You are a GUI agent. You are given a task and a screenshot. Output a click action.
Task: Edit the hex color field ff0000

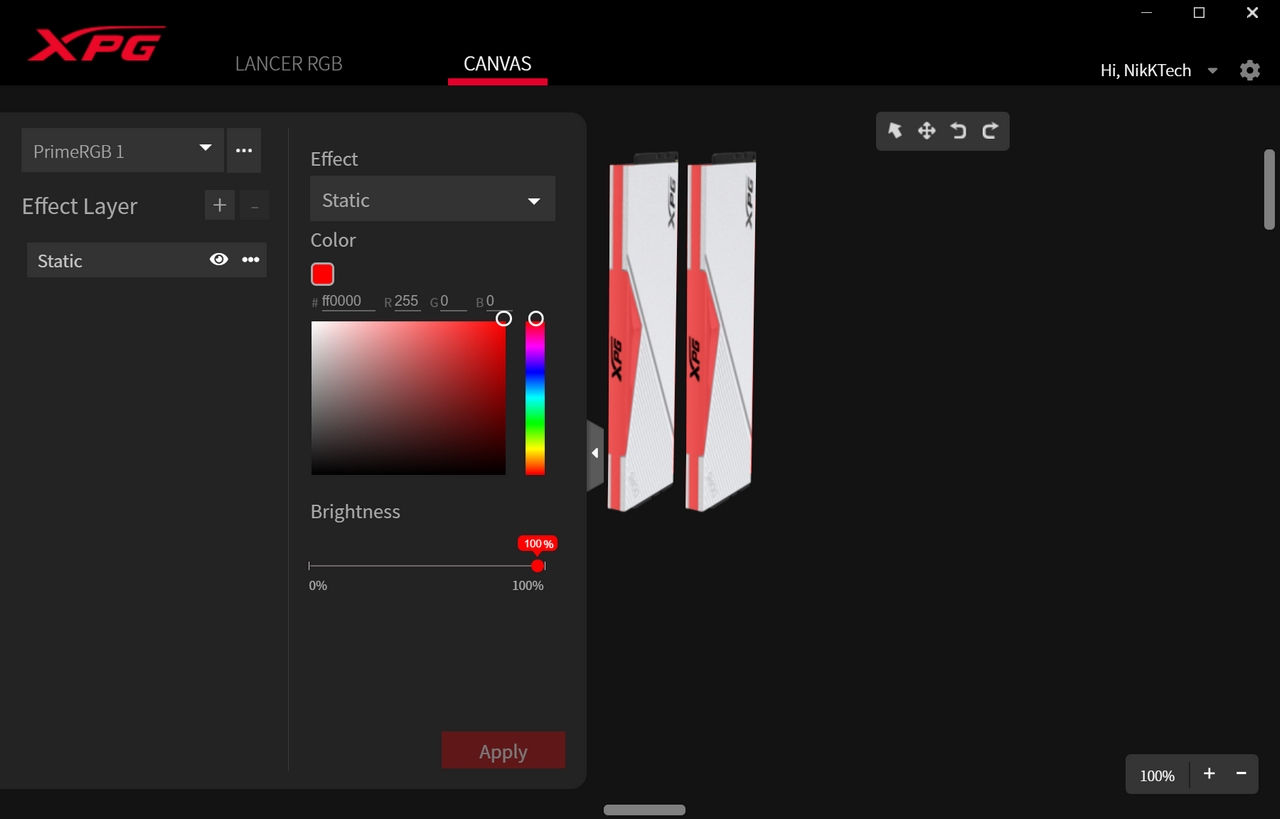pos(348,301)
